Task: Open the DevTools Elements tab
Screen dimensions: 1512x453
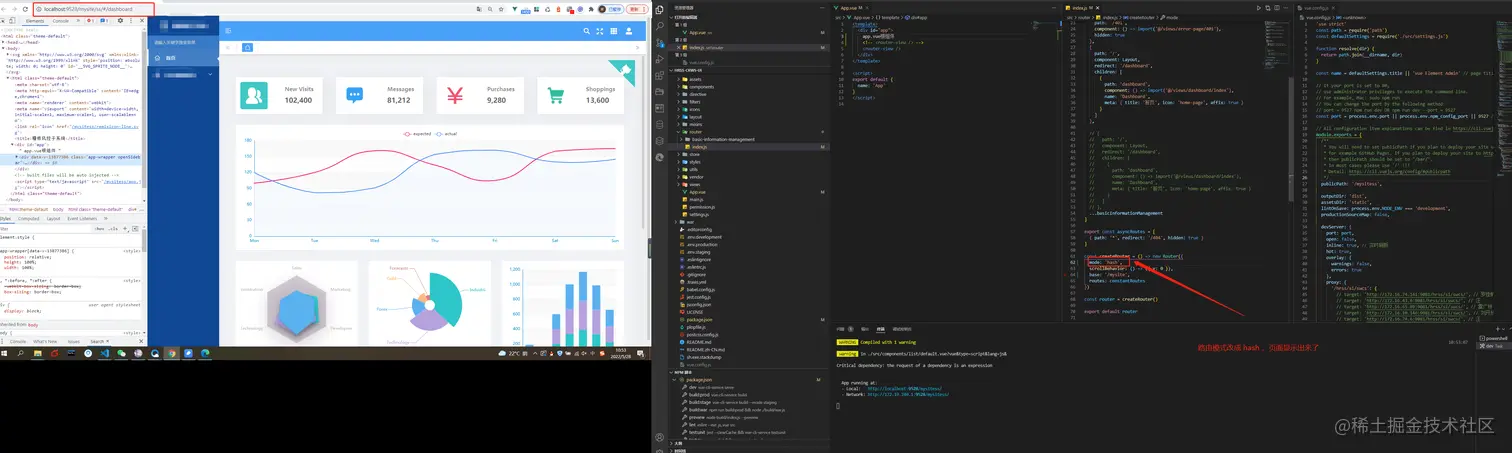Action: click(35, 21)
